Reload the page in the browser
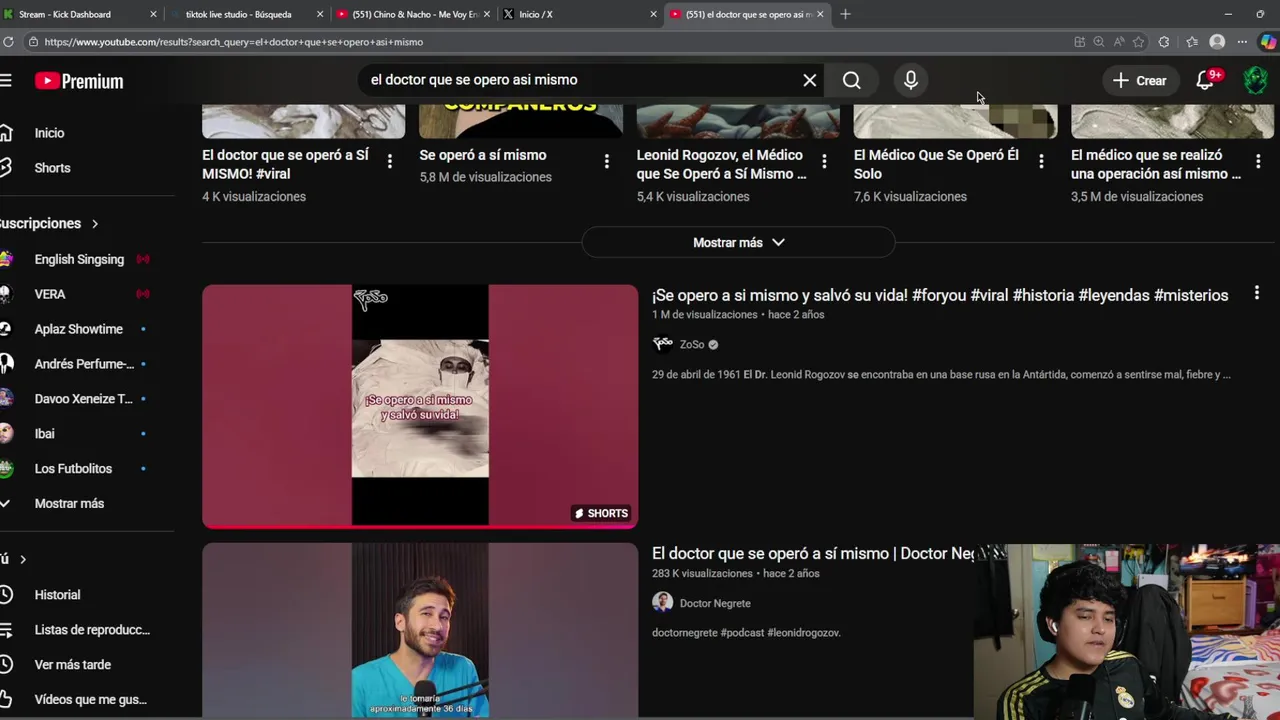This screenshot has width=1280, height=720. click(x=8, y=42)
